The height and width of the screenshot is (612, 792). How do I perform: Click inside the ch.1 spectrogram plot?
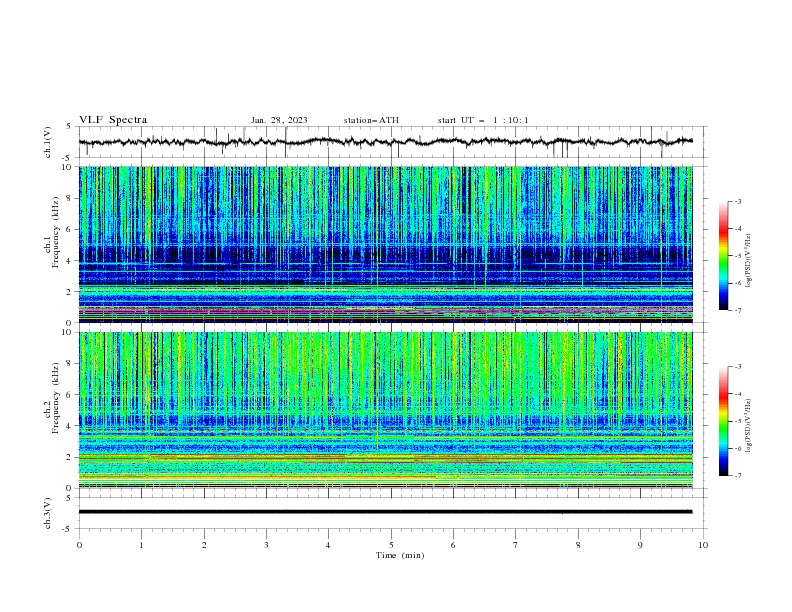click(385, 244)
